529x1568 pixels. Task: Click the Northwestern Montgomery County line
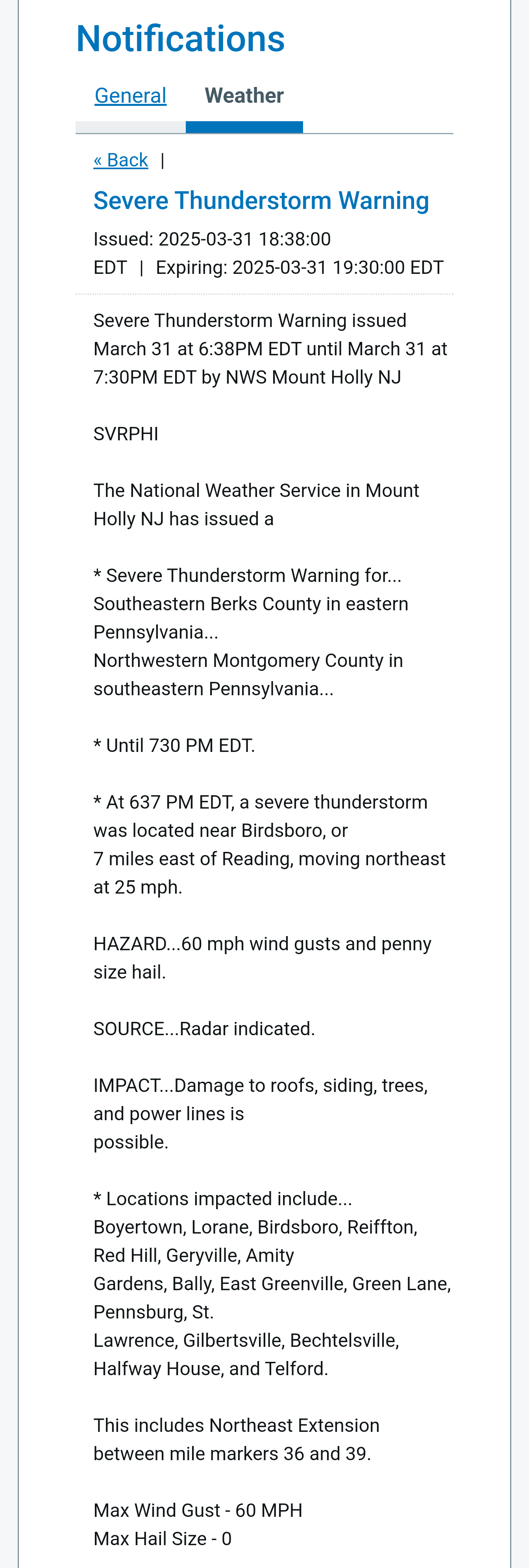tap(248, 674)
